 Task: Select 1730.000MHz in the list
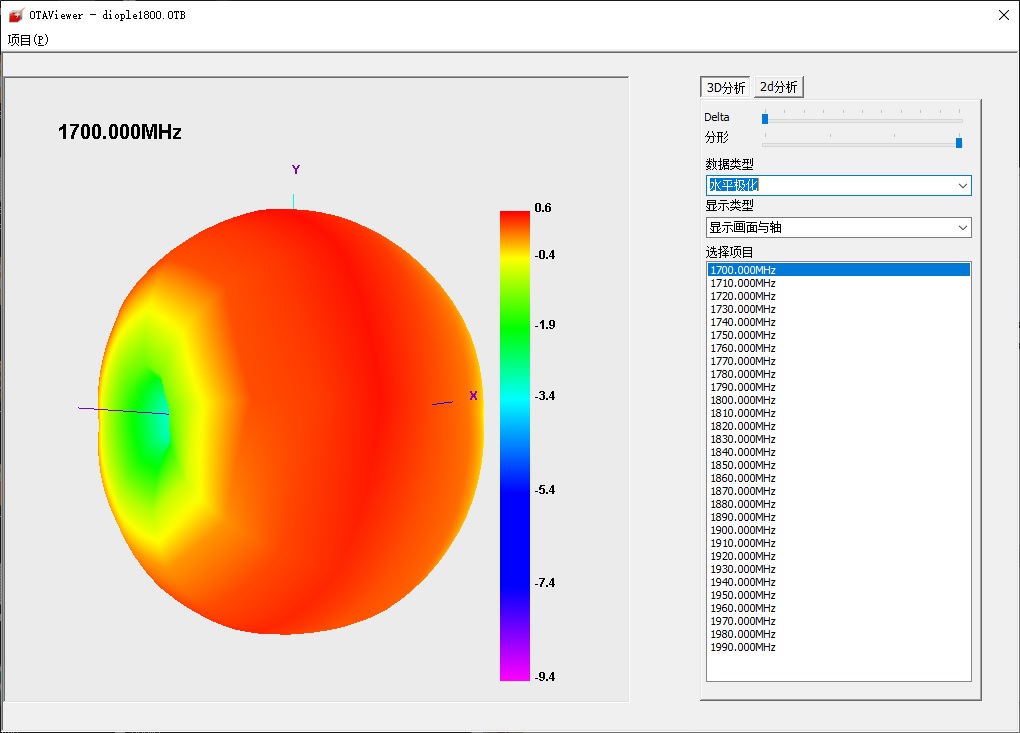pyautogui.click(x=839, y=309)
